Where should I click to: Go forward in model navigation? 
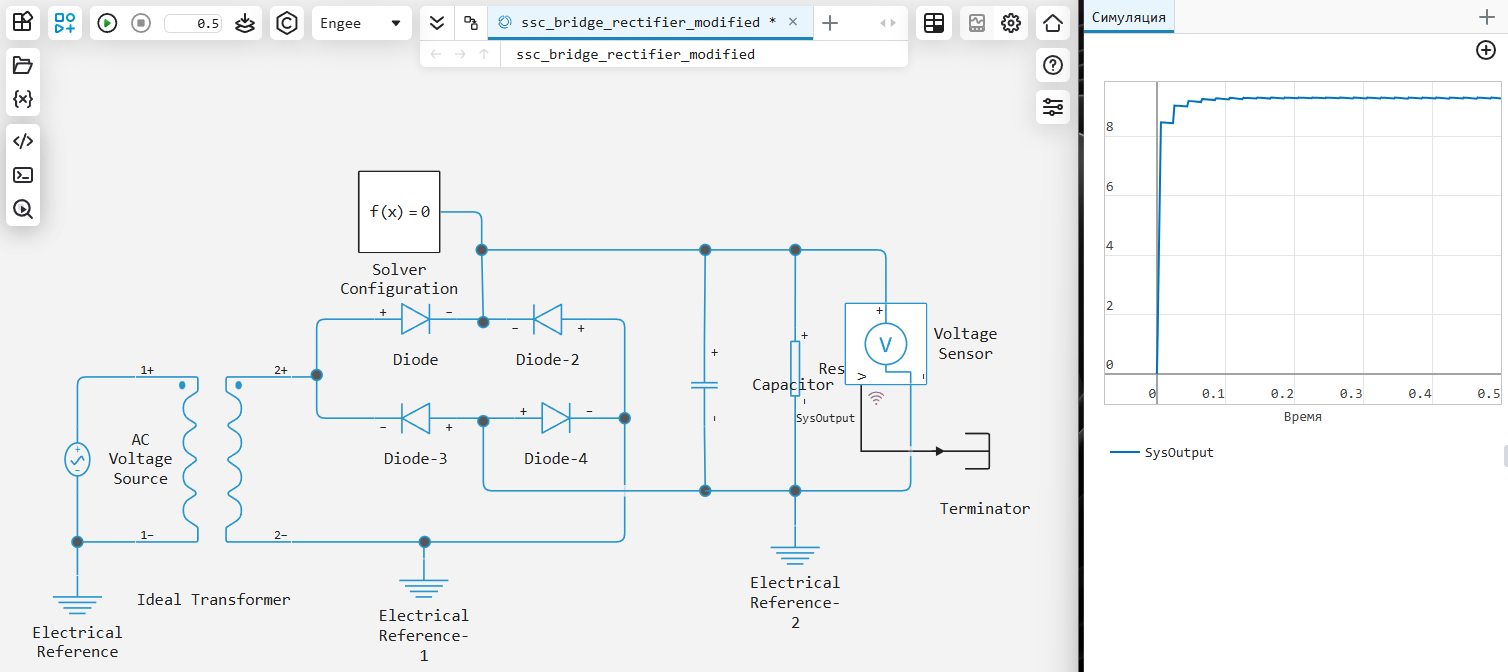[x=460, y=54]
